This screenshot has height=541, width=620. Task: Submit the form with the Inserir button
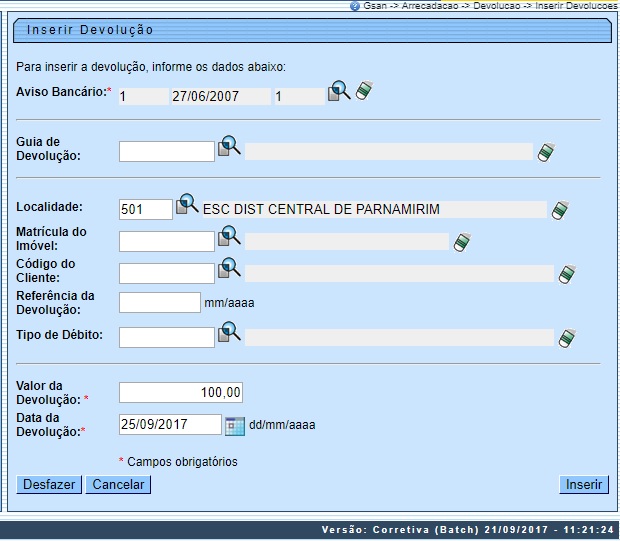click(584, 484)
